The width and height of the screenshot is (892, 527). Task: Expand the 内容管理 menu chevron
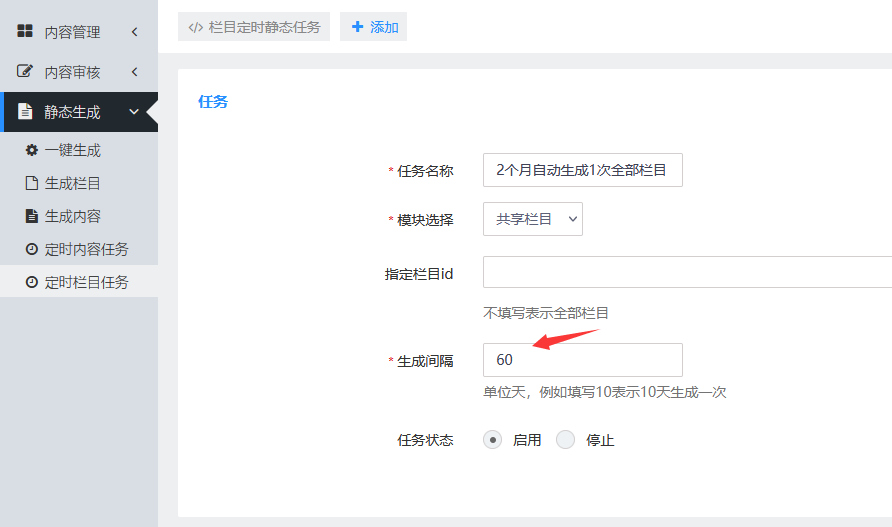(134, 32)
